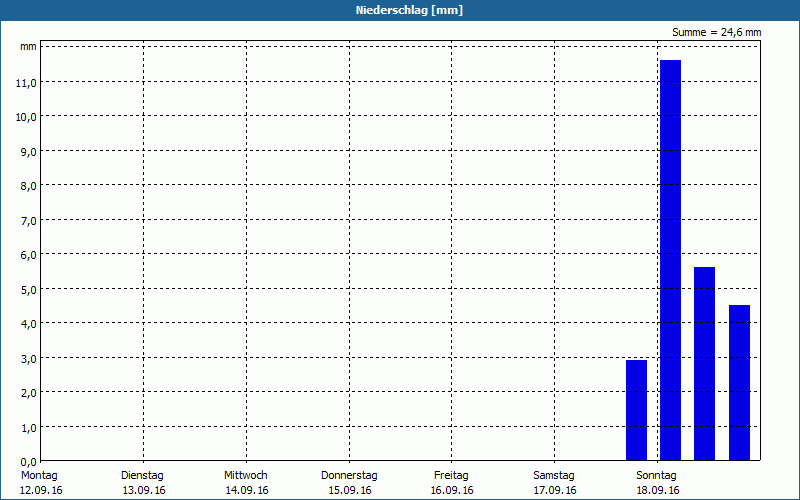Screen dimensions: 800x500
Task: Click the 7,0 y-axis value
Action: pos(29,220)
